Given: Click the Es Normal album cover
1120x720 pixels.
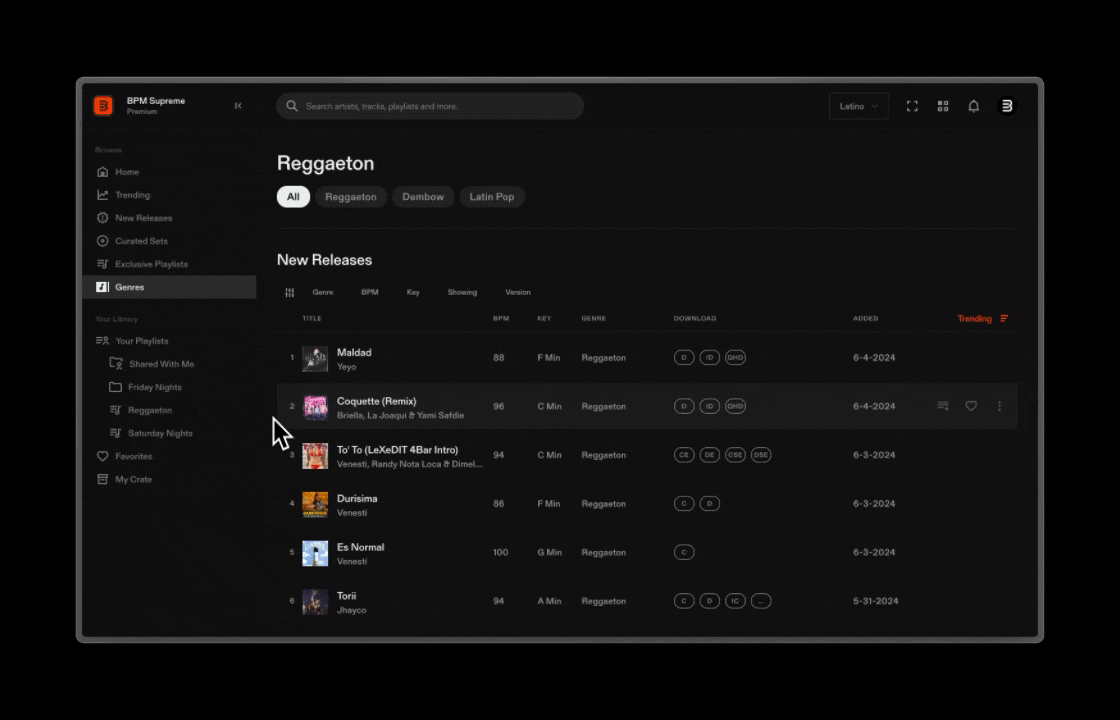Looking at the screenshot, I should [315, 553].
